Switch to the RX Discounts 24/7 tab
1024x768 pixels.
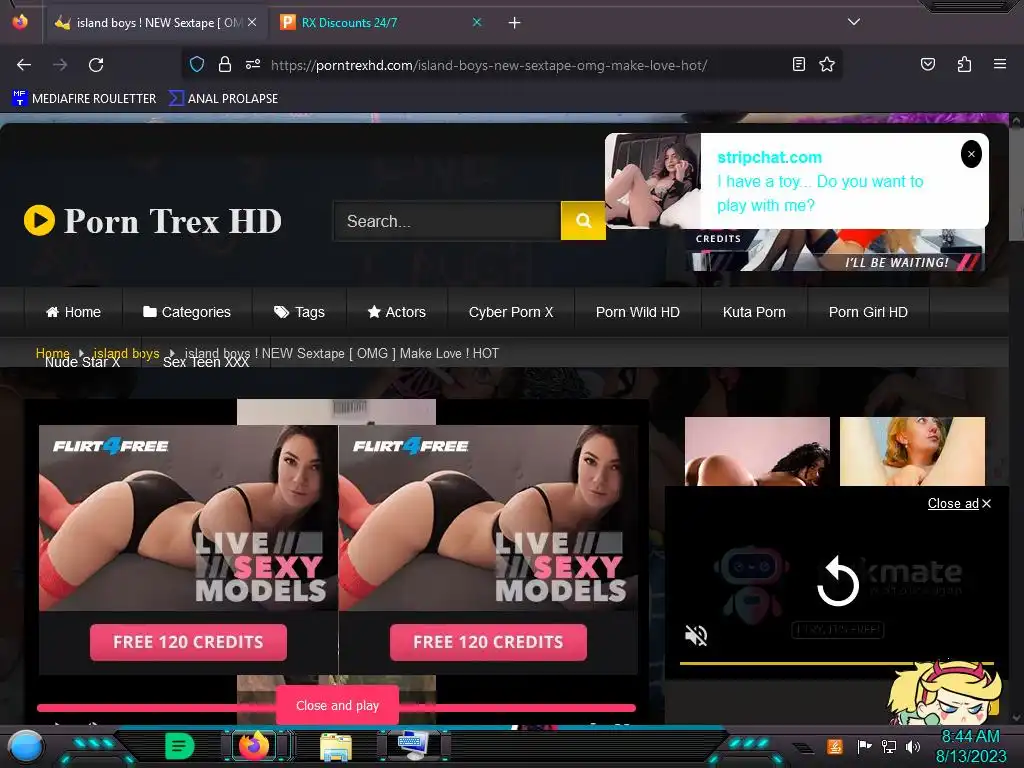pyautogui.click(x=381, y=23)
